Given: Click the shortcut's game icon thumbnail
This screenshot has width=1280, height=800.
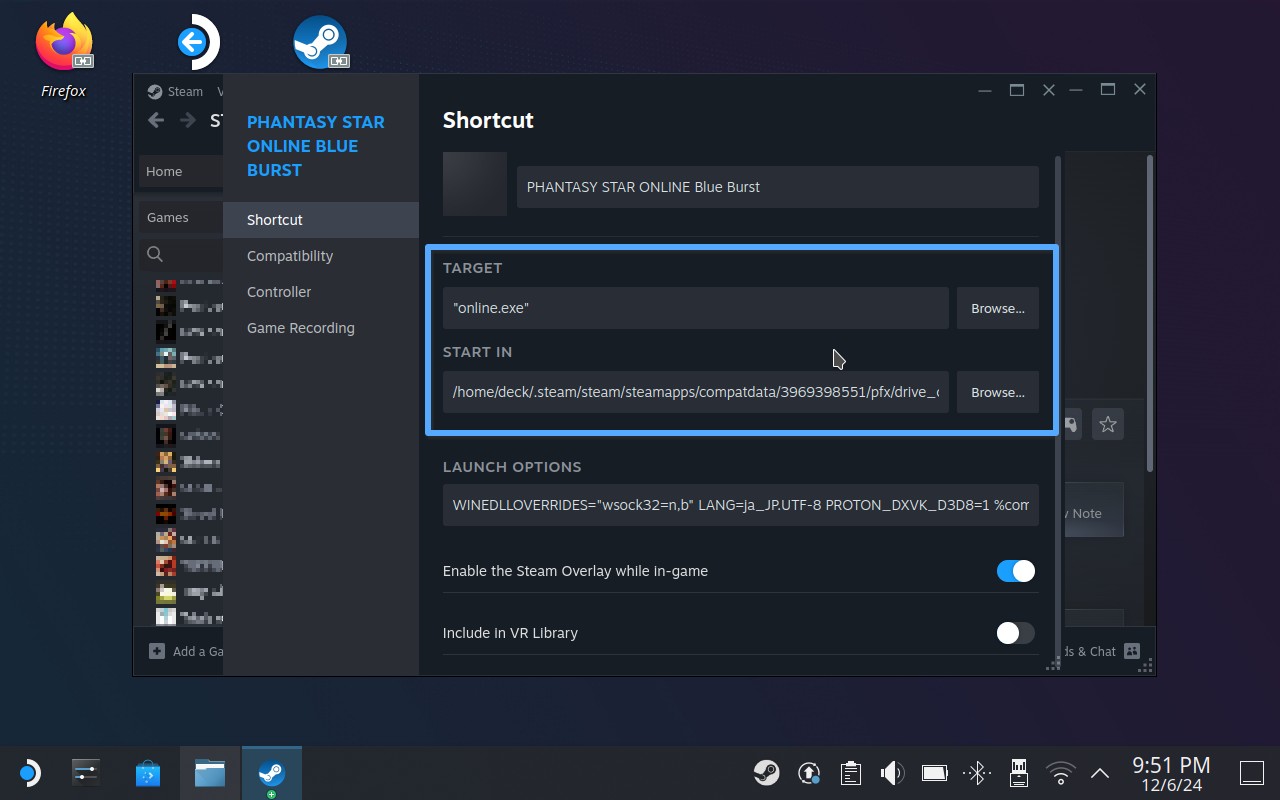Looking at the screenshot, I should (x=475, y=184).
